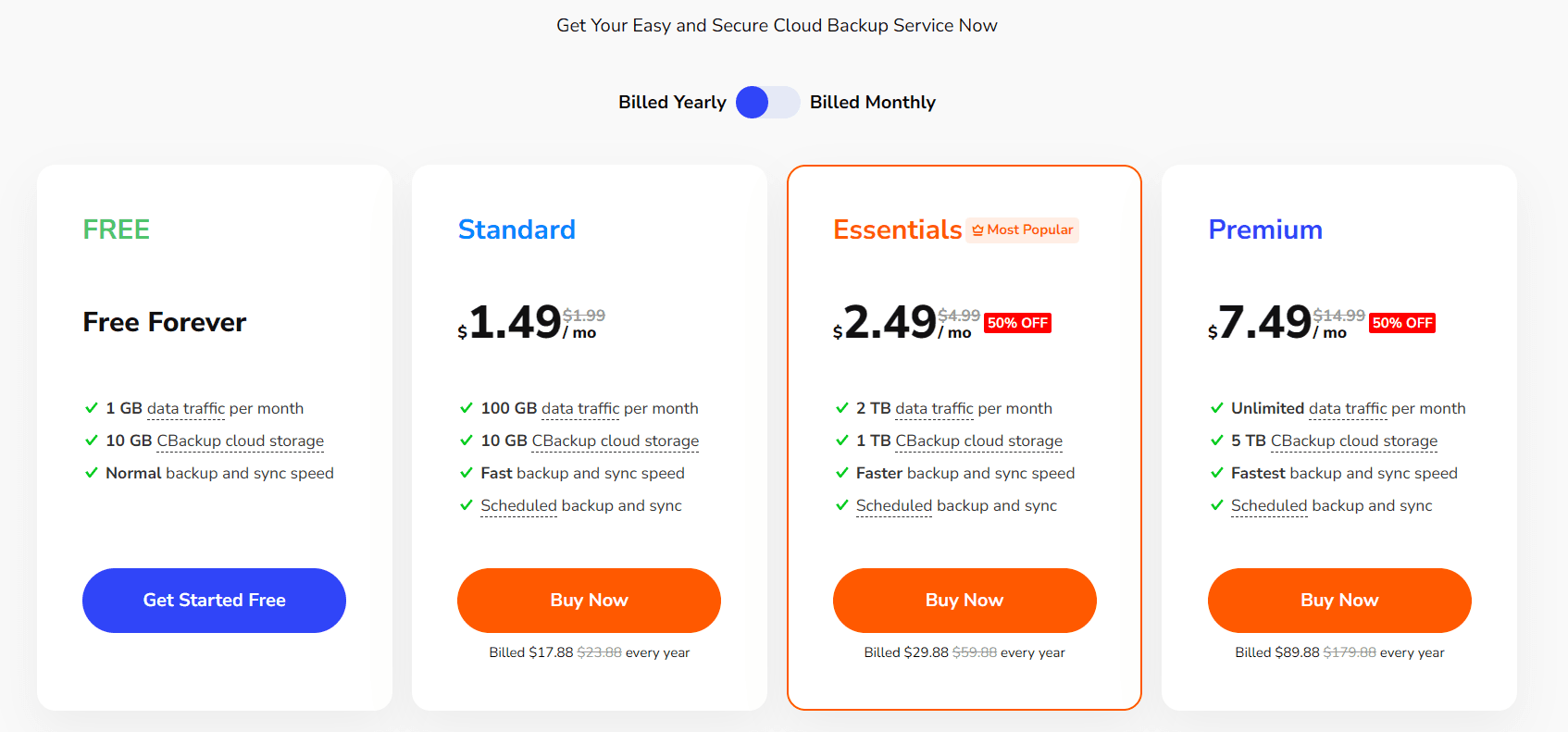Click the crown icon on Most Popular badge
Viewport: 1568px width, 732px height.
point(976,230)
